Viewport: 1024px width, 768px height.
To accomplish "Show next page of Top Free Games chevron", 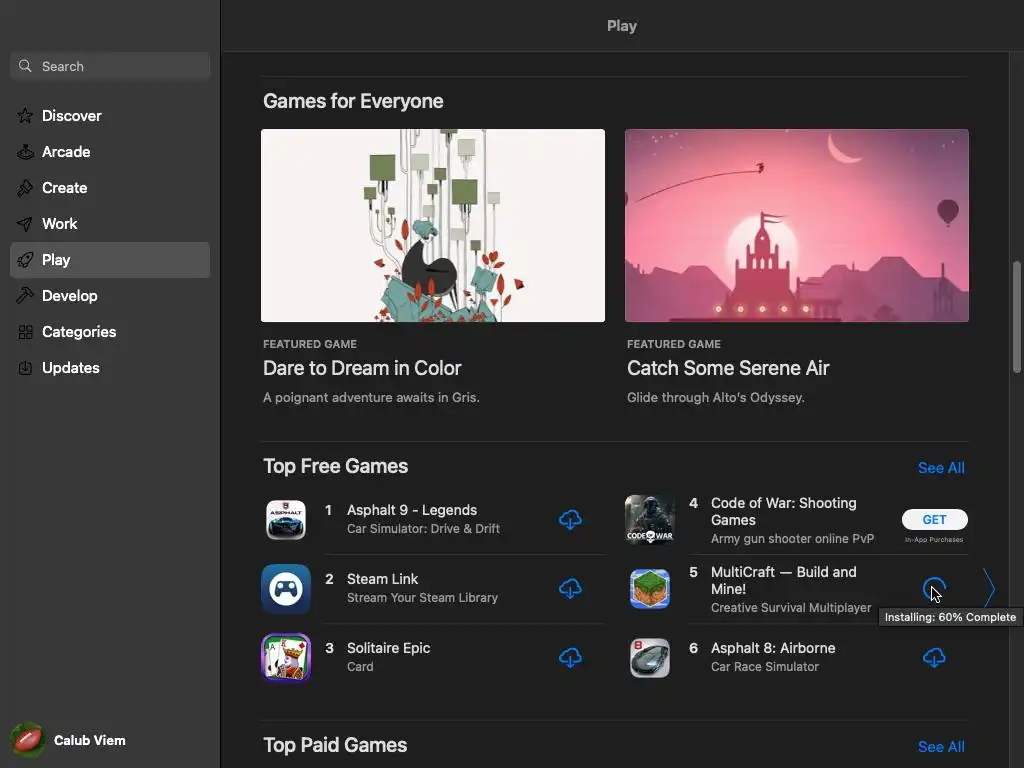I will [x=989, y=589].
